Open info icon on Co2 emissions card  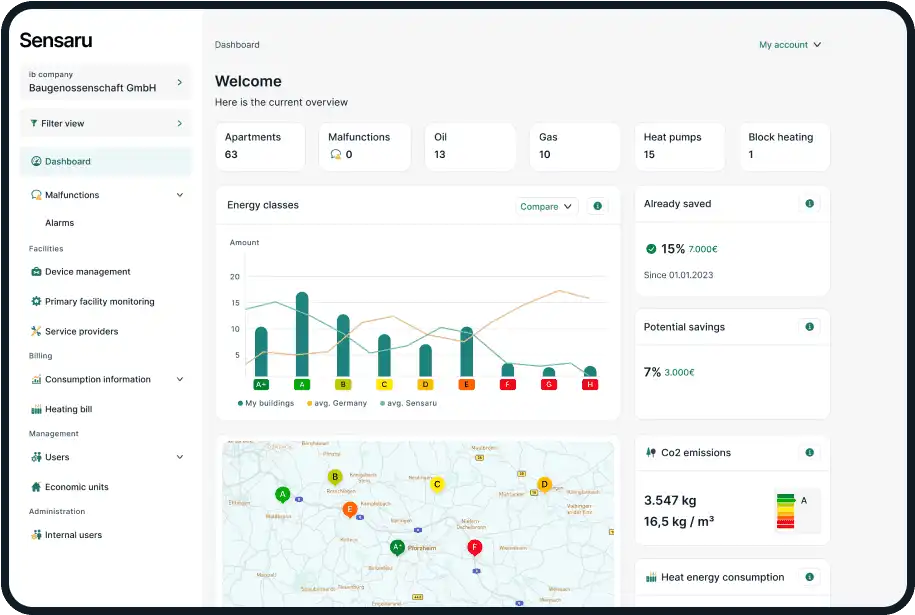[x=809, y=453]
